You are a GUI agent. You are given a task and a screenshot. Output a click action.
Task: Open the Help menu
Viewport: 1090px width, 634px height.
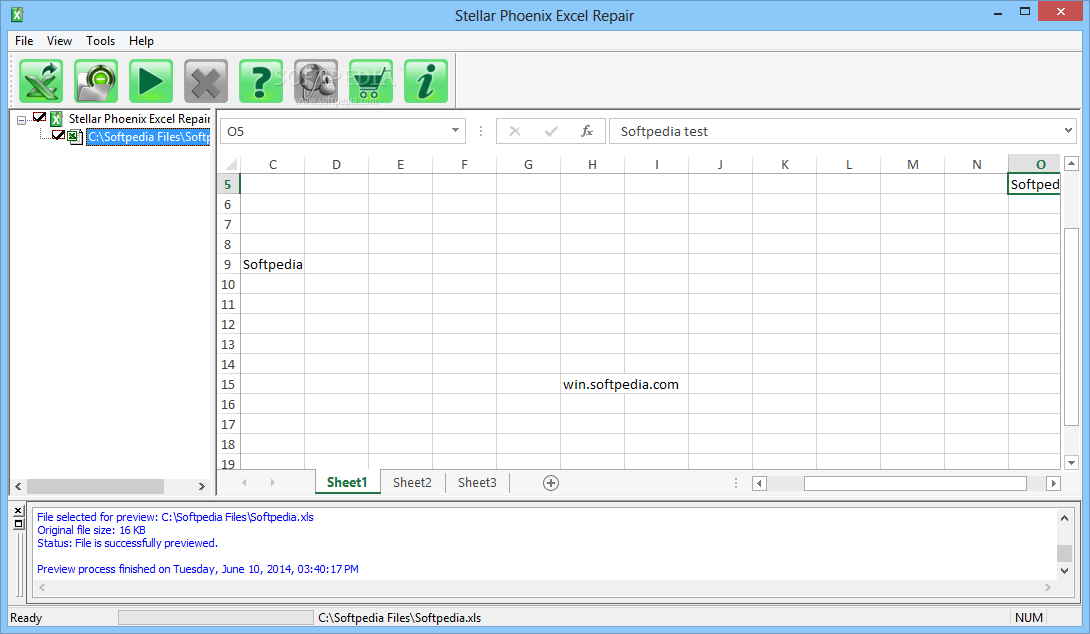141,41
